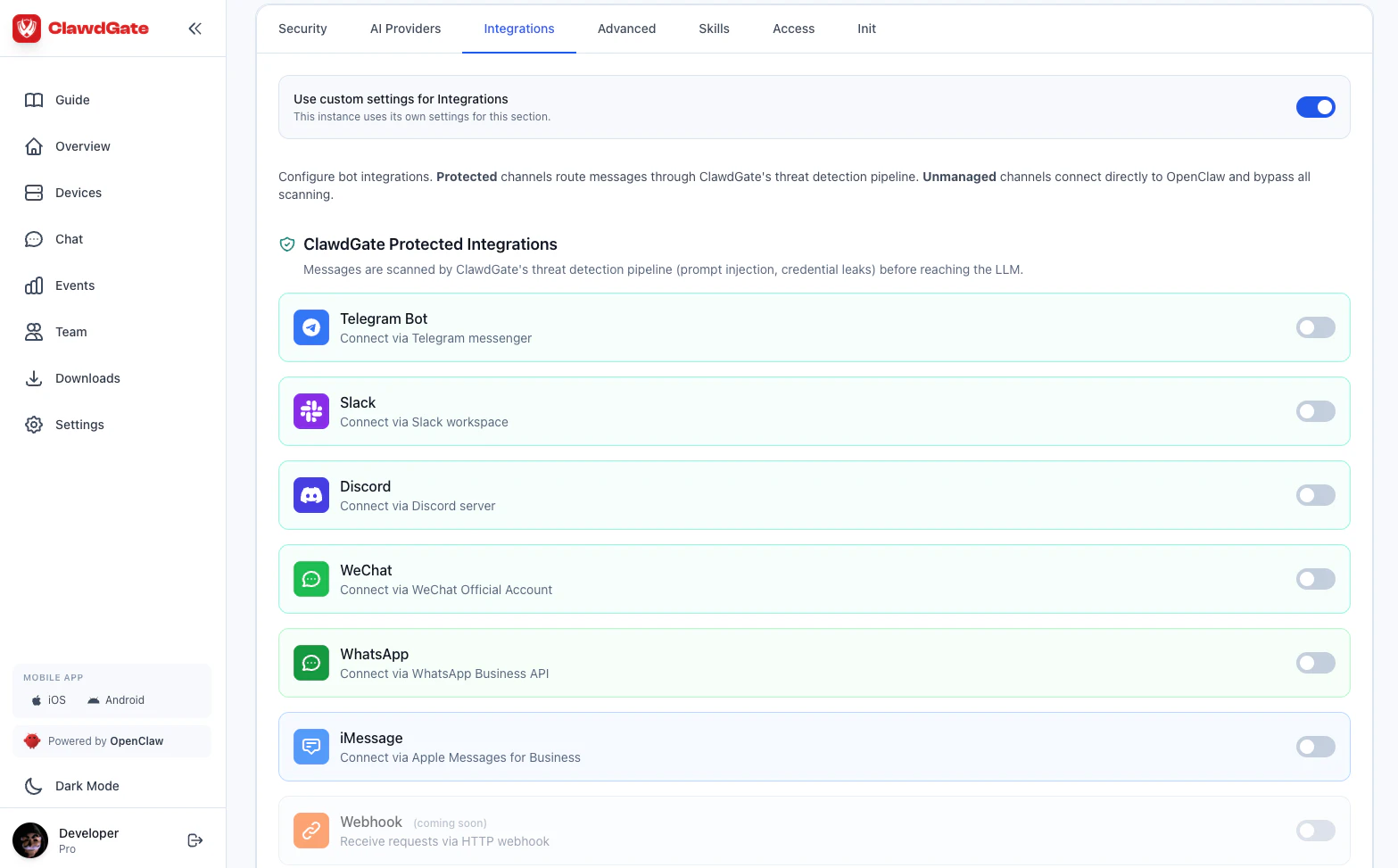This screenshot has width=1398, height=868.
Task: Turn on the Slack integration toggle
Action: tap(1316, 411)
